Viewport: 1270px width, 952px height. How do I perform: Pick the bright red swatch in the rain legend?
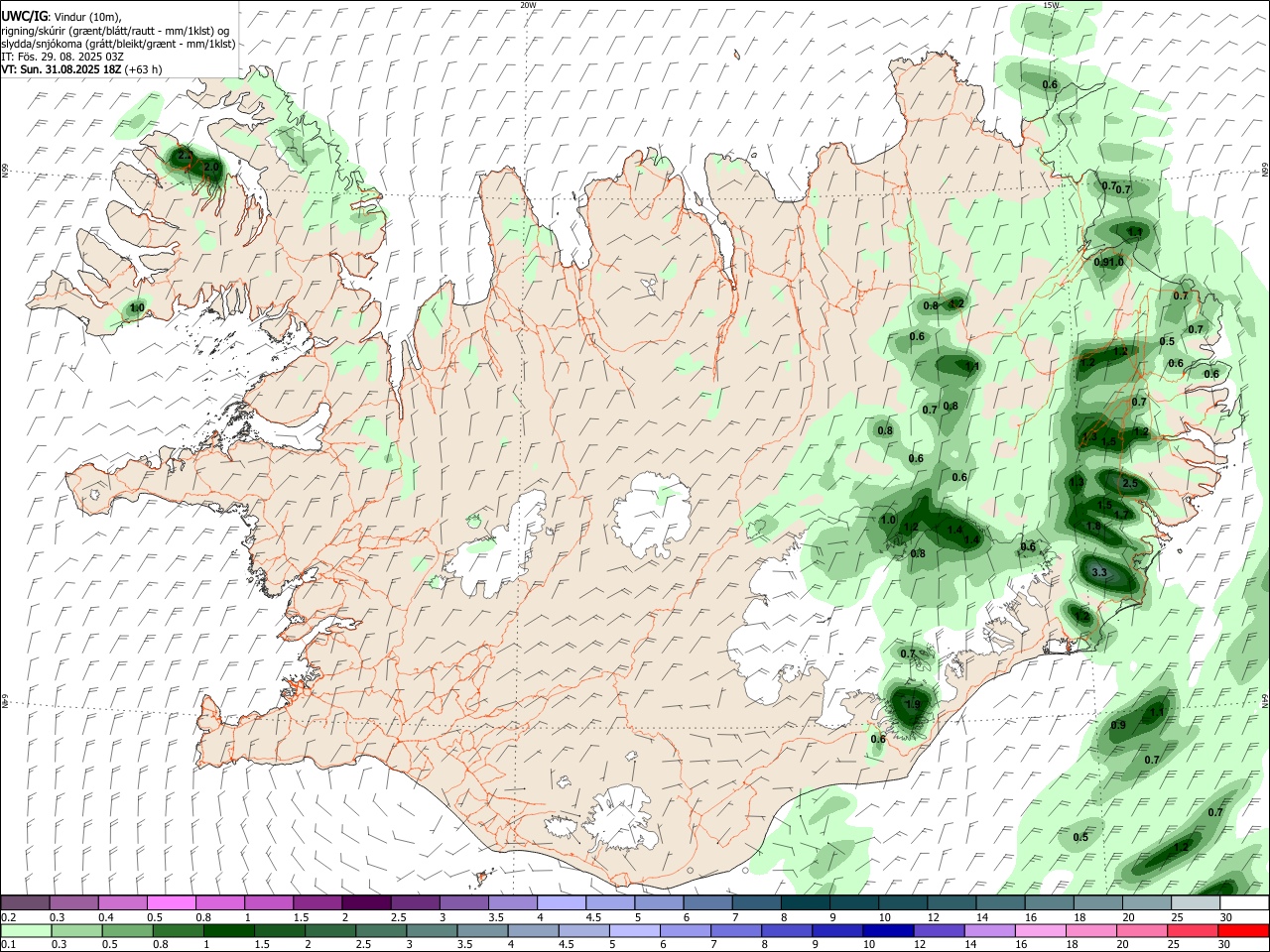1243,930
